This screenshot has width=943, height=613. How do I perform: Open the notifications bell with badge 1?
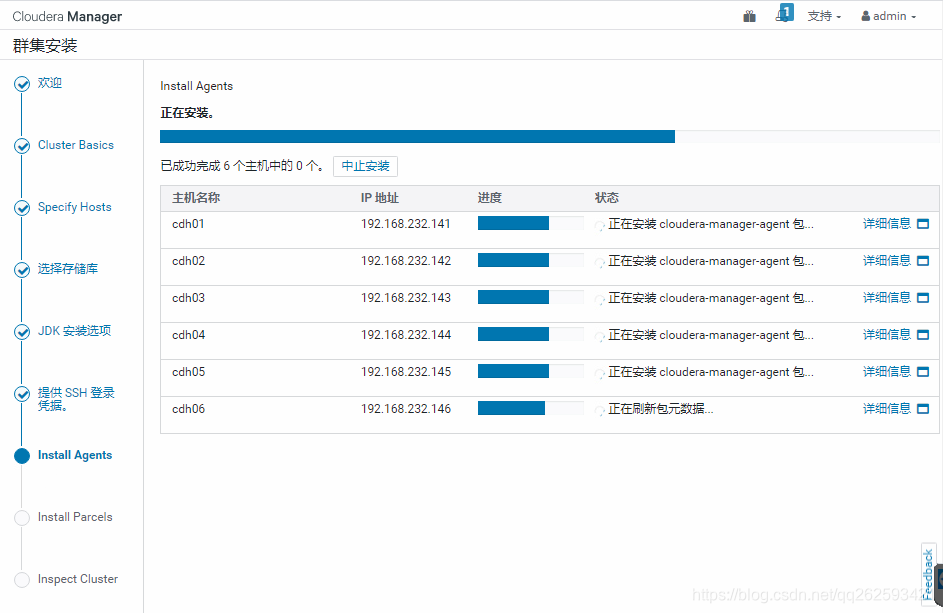tap(784, 14)
